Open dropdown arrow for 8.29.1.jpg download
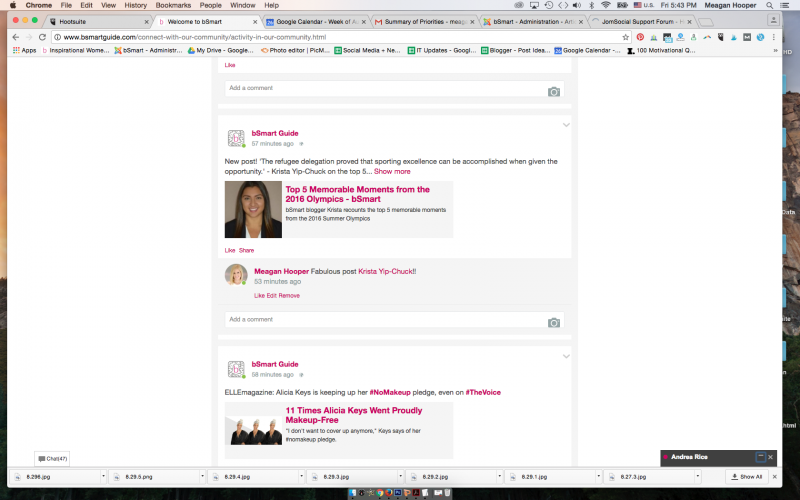 [598, 477]
